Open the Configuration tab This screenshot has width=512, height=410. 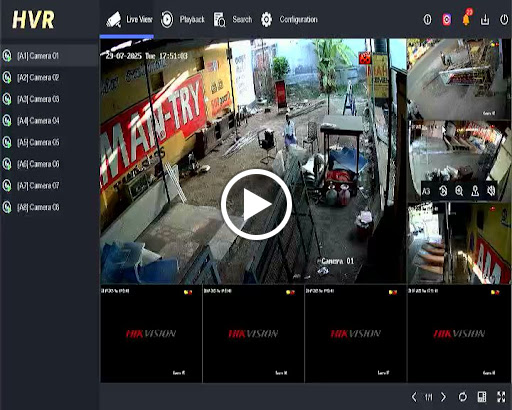(289, 20)
